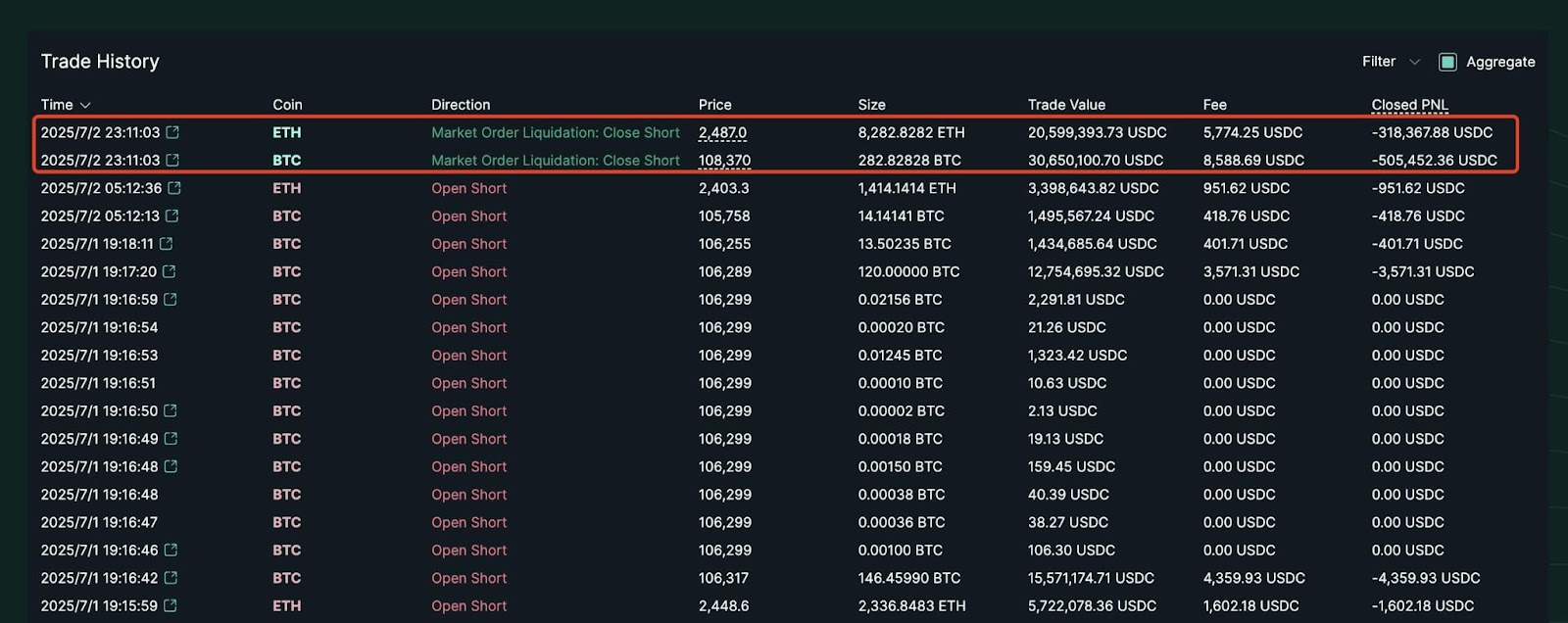Click price 106,317

point(723,578)
